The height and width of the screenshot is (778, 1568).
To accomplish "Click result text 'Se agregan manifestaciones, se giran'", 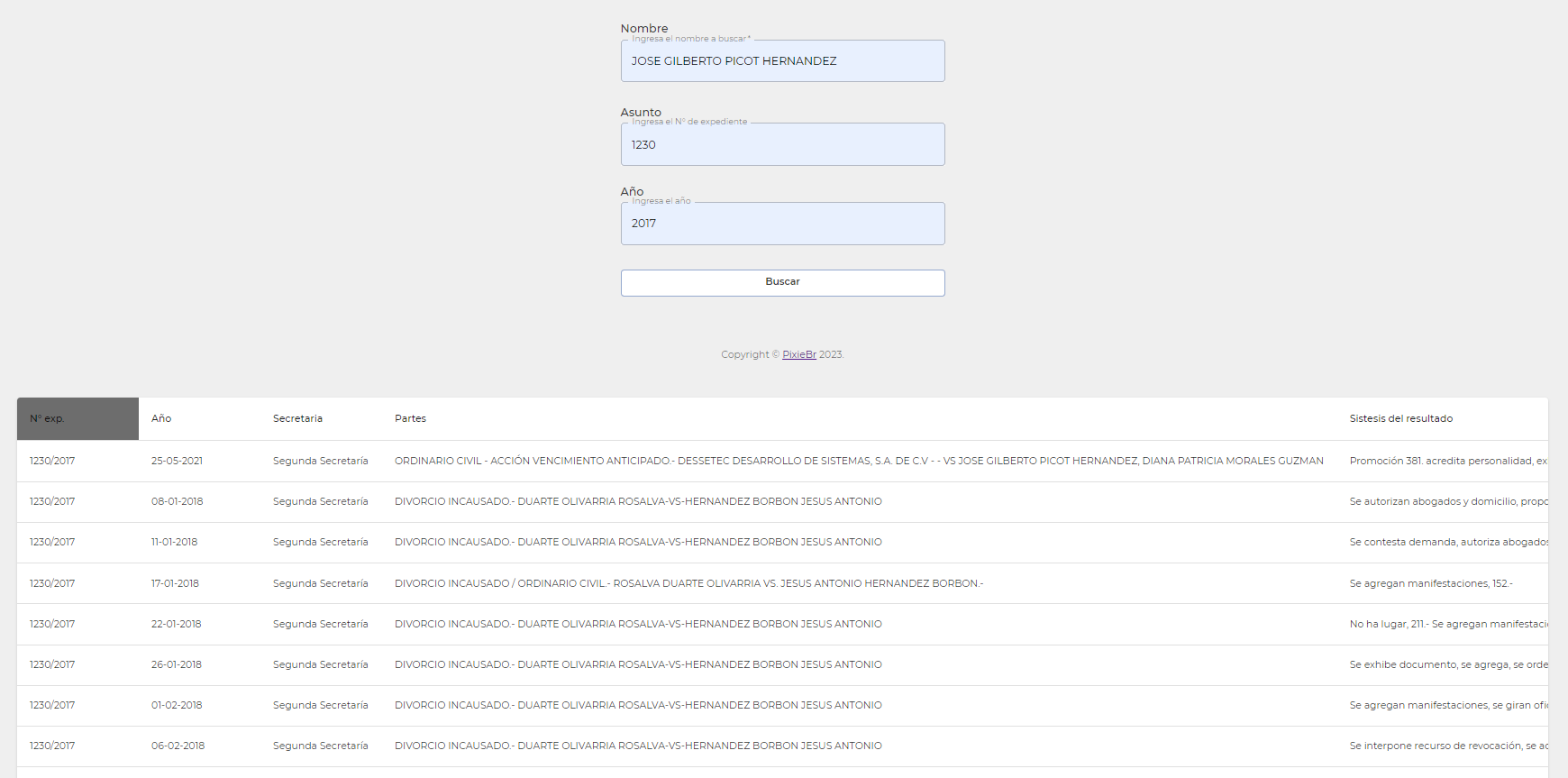I will tap(1448, 705).
